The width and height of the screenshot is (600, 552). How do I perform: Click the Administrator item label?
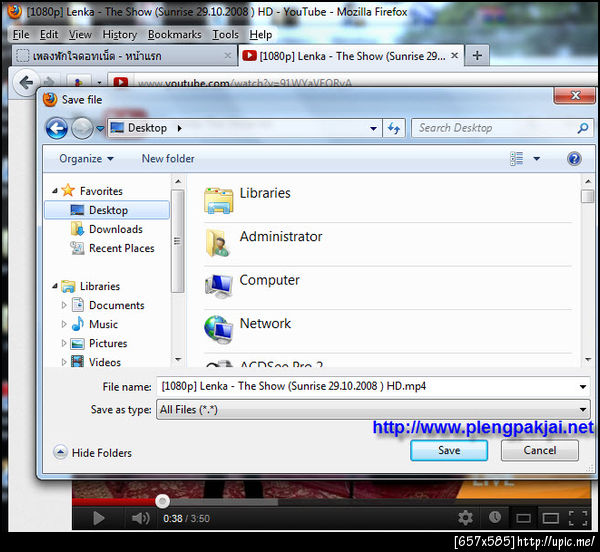[x=281, y=236]
